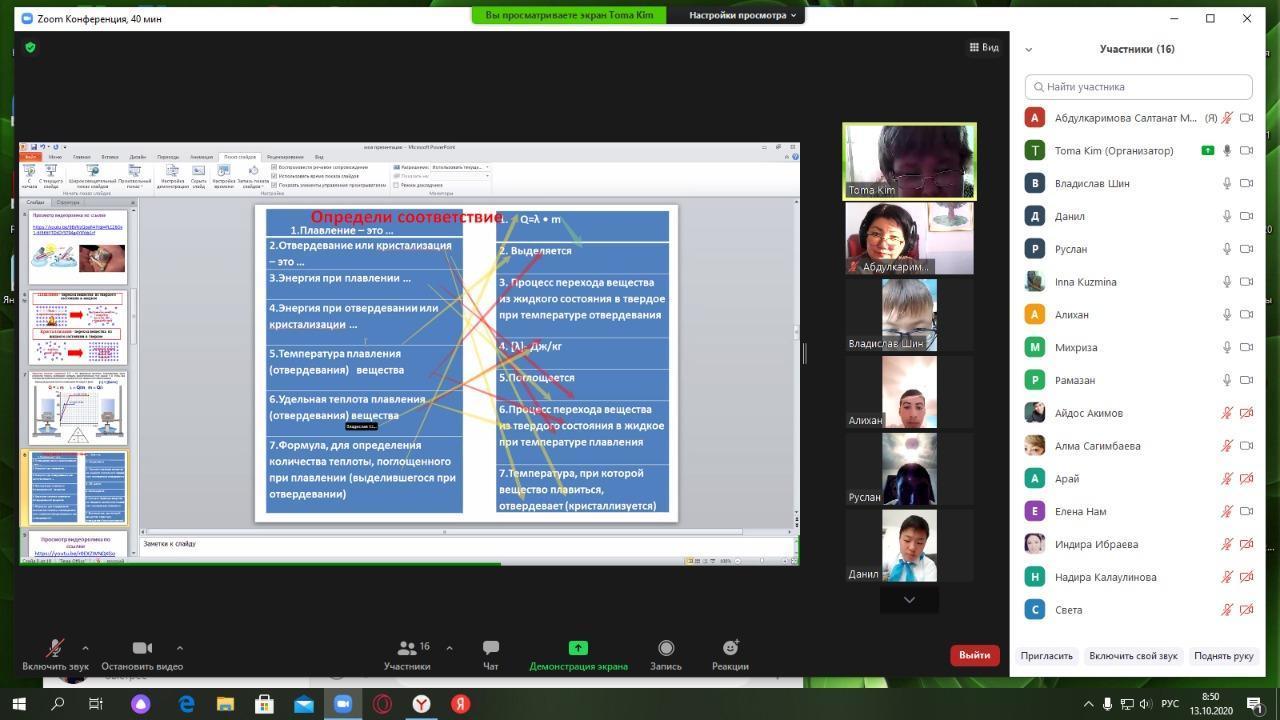Image resolution: width=1280 pixels, height=720 pixels.
Task: Click the red Выйти leave button
Action: pos(974,655)
